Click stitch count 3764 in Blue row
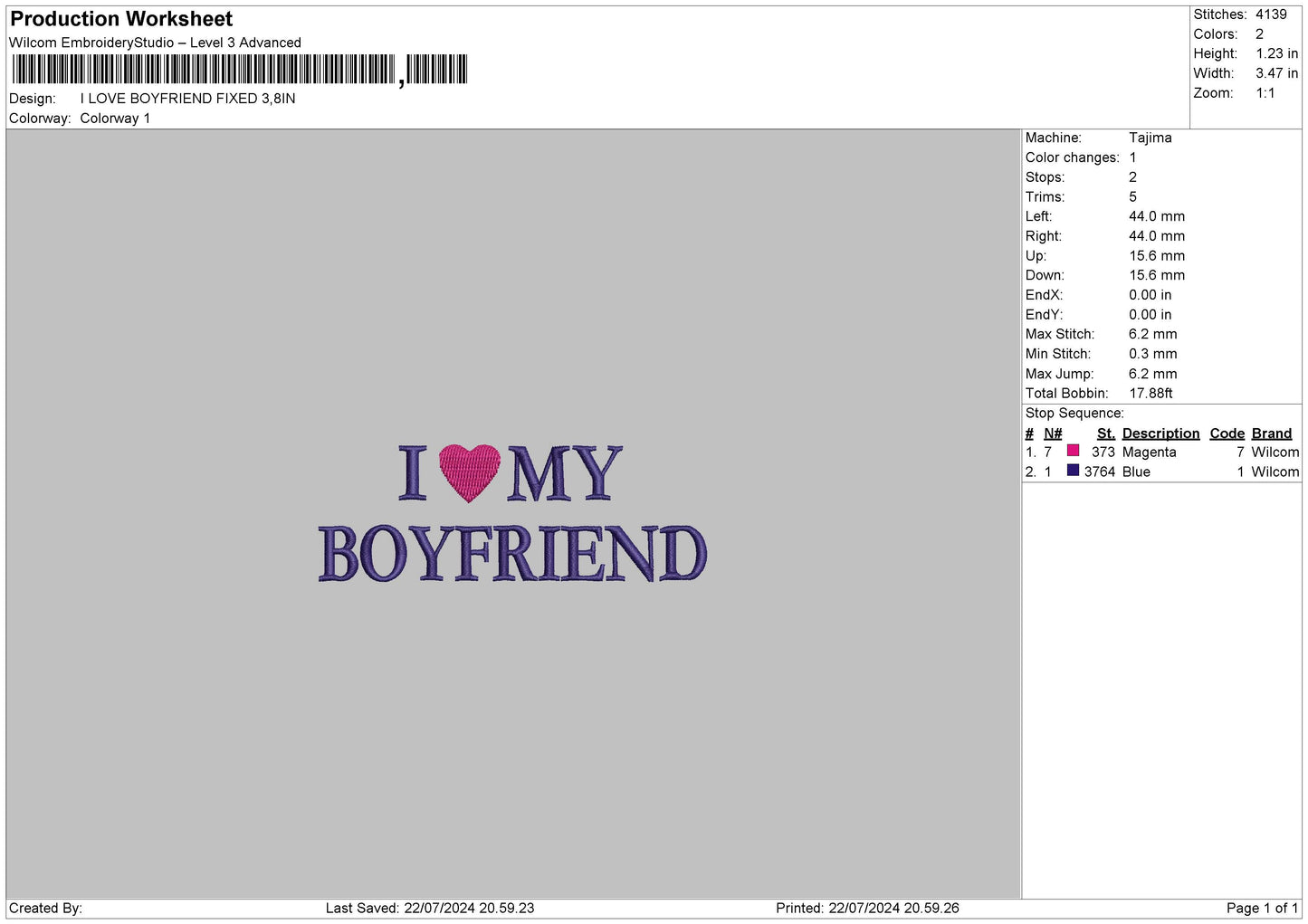 (x=1100, y=472)
